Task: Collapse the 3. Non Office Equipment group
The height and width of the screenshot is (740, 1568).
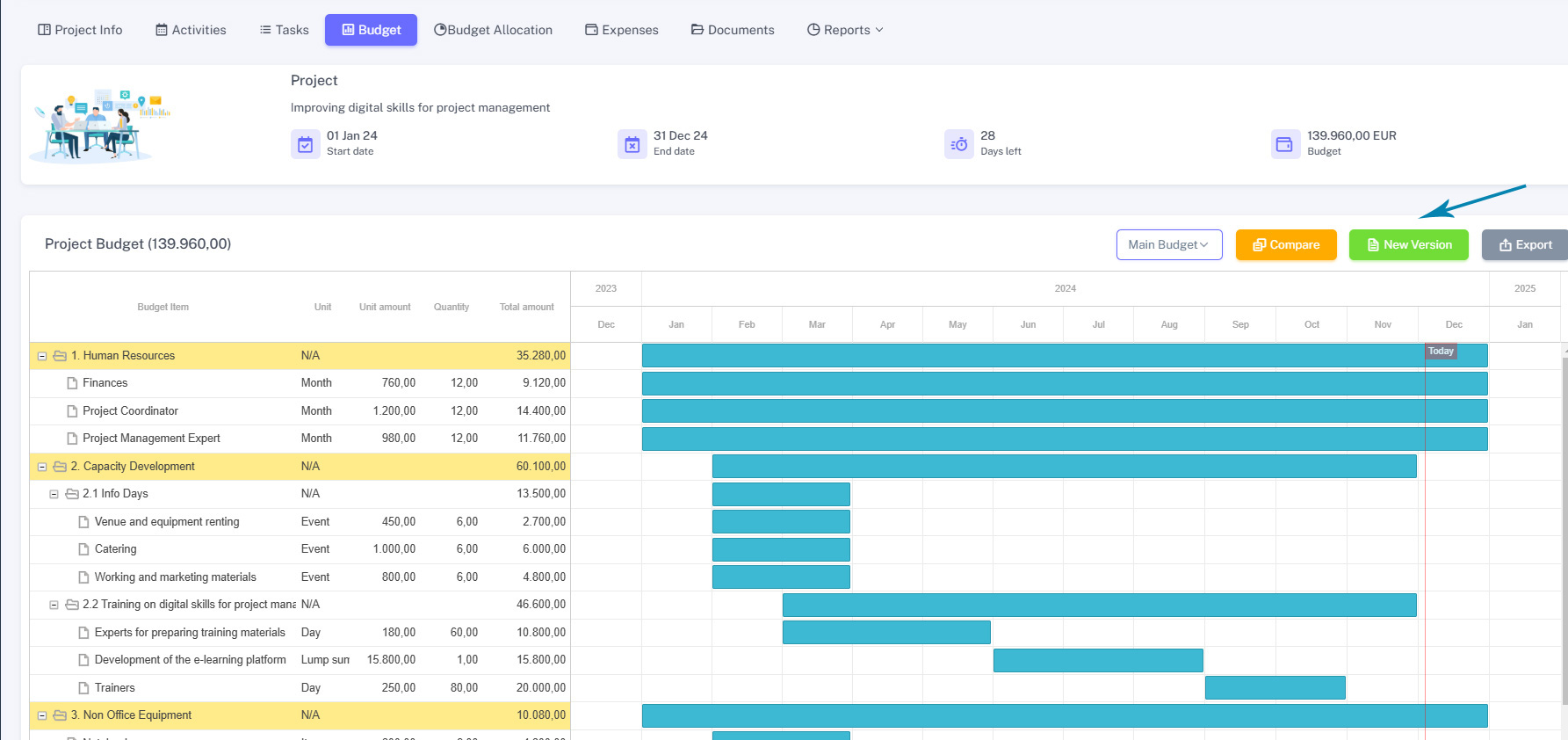Action: 41,715
